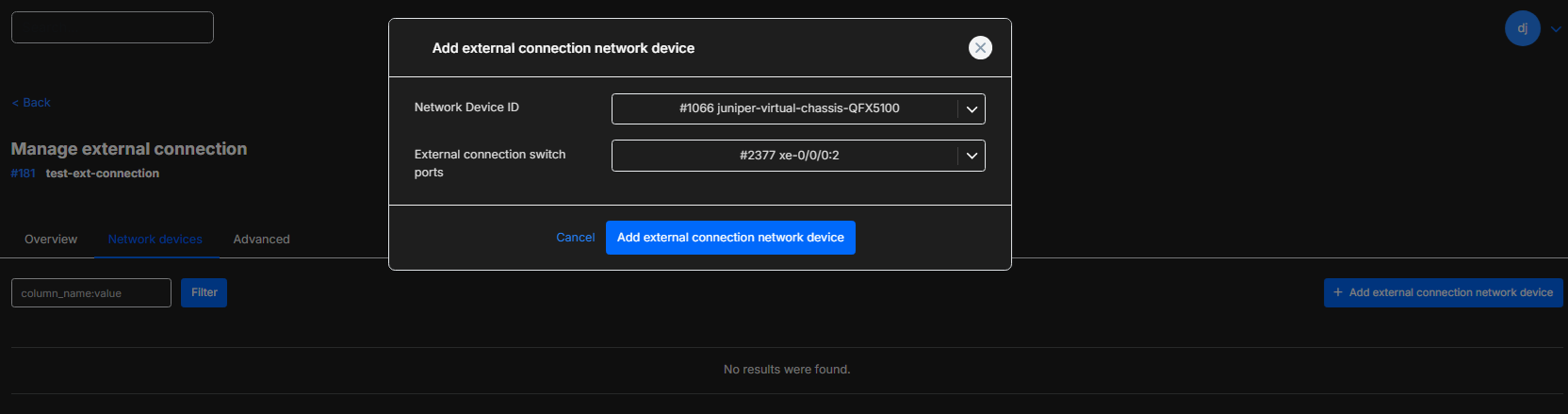Viewport: 1568px width, 414px height.
Task: Close the add network device dialog
Action: (980, 48)
